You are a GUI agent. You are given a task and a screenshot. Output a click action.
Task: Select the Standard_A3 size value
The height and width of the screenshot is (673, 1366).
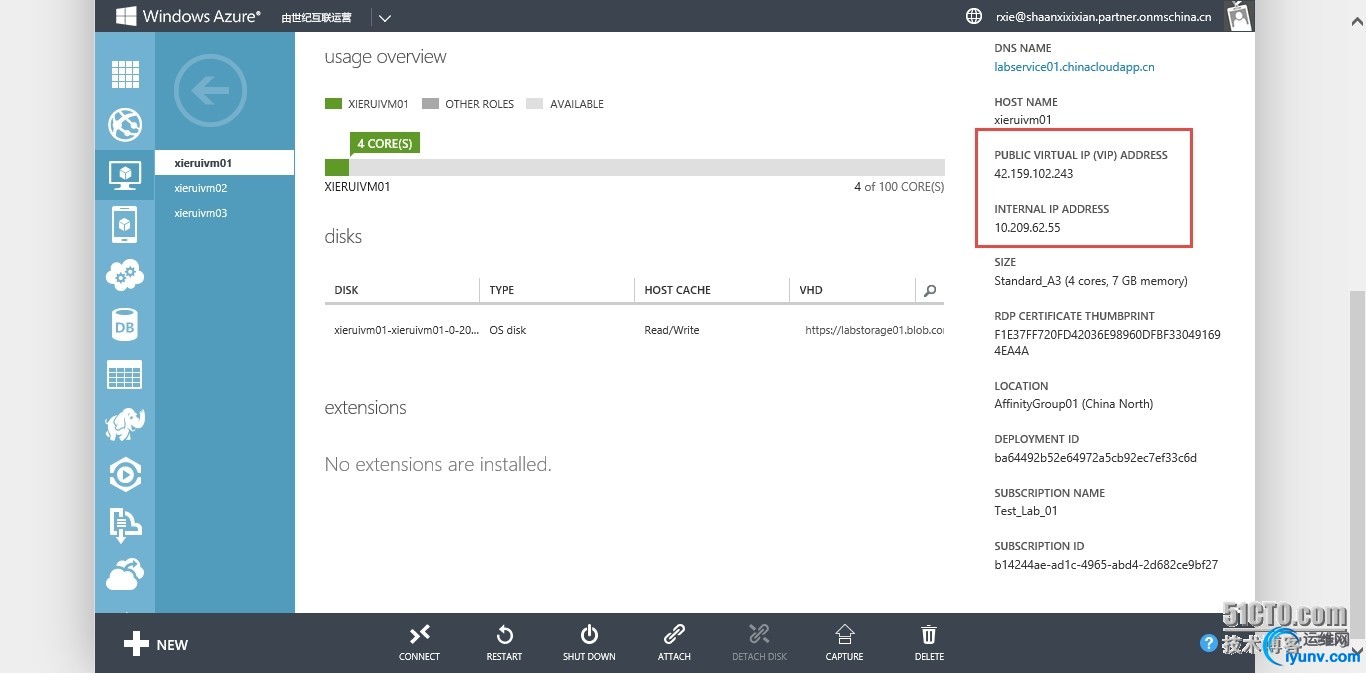pyautogui.click(x=1091, y=281)
